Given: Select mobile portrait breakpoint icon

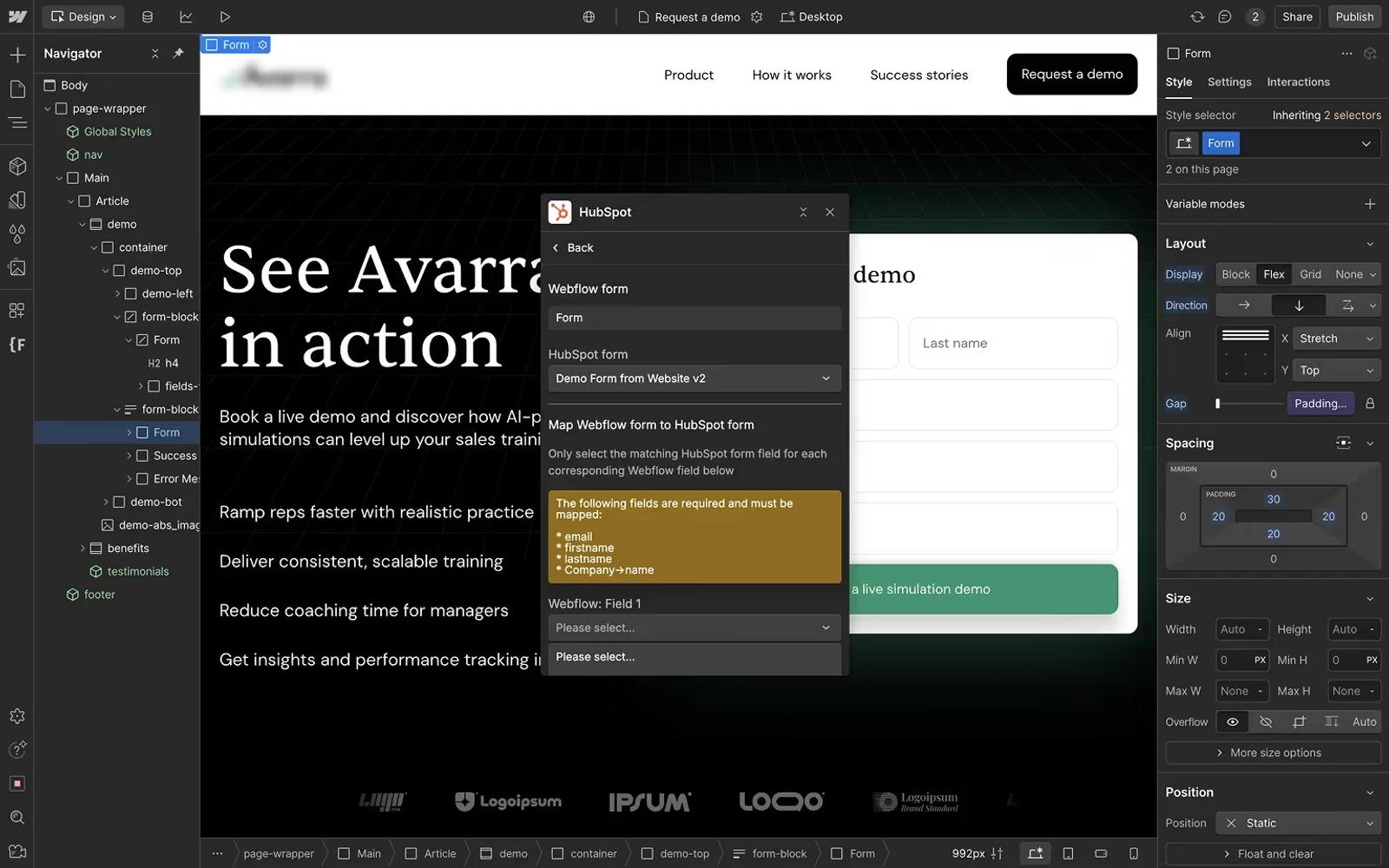Looking at the screenshot, I should pos(1134,853).
